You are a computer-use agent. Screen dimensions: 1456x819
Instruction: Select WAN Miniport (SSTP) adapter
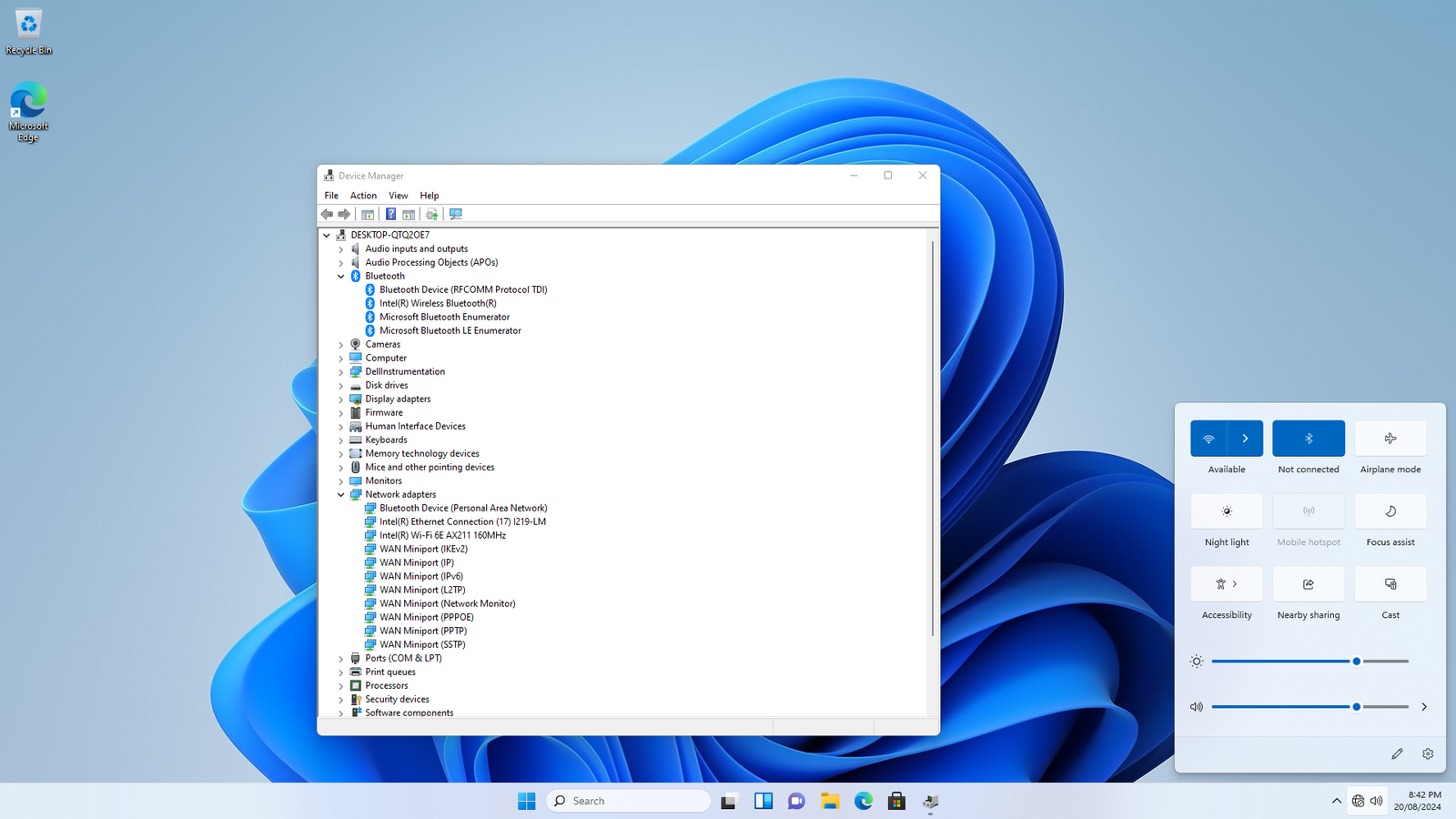[422, 644]
